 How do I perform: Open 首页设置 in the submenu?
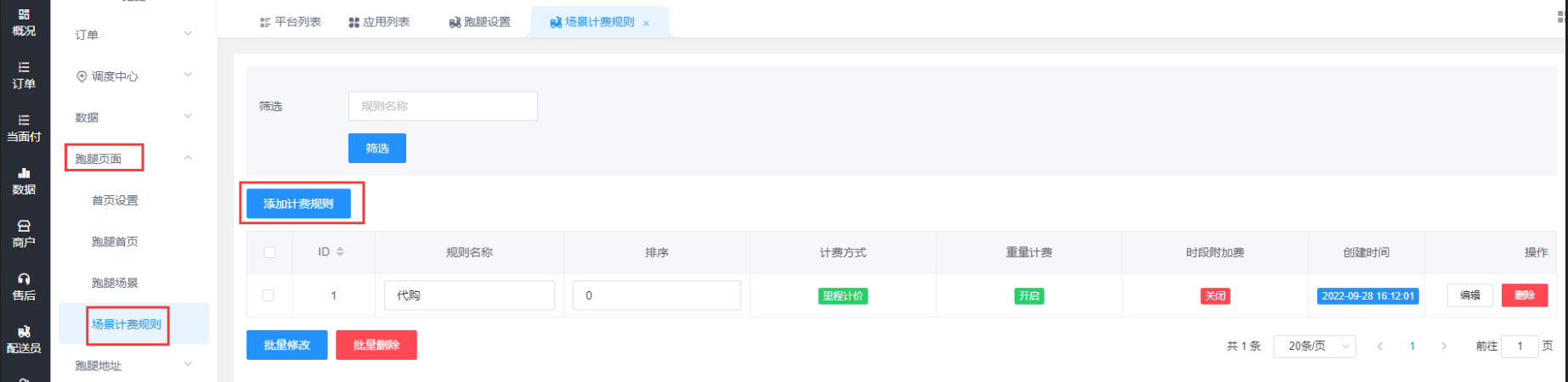pyautogui.click(x=115, y=200)
